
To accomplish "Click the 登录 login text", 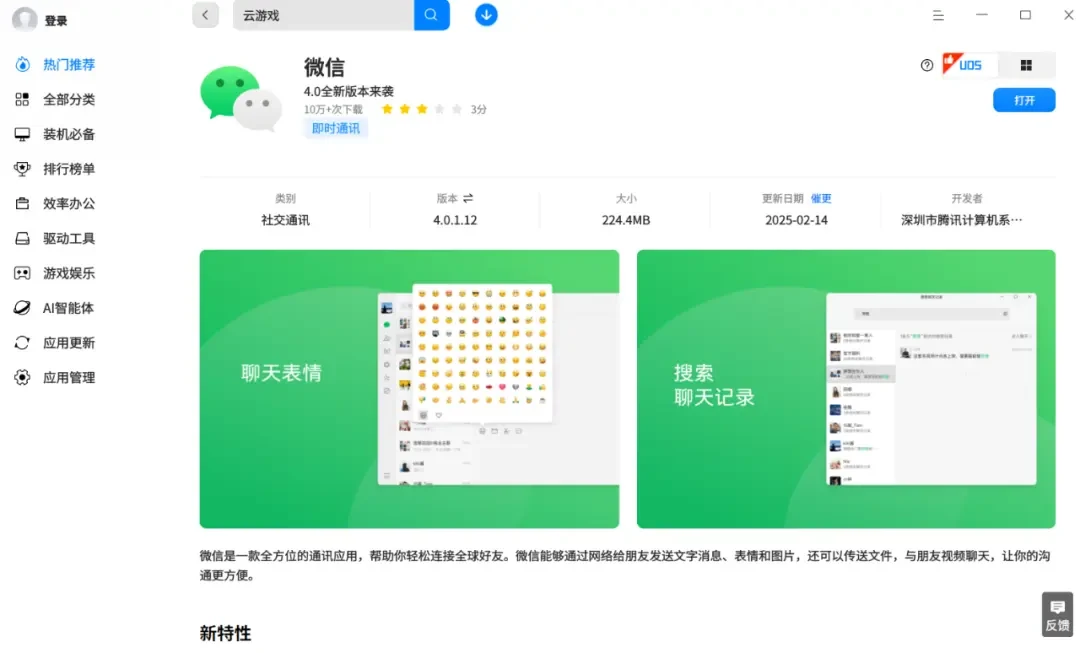I will [x=56, y=21].
